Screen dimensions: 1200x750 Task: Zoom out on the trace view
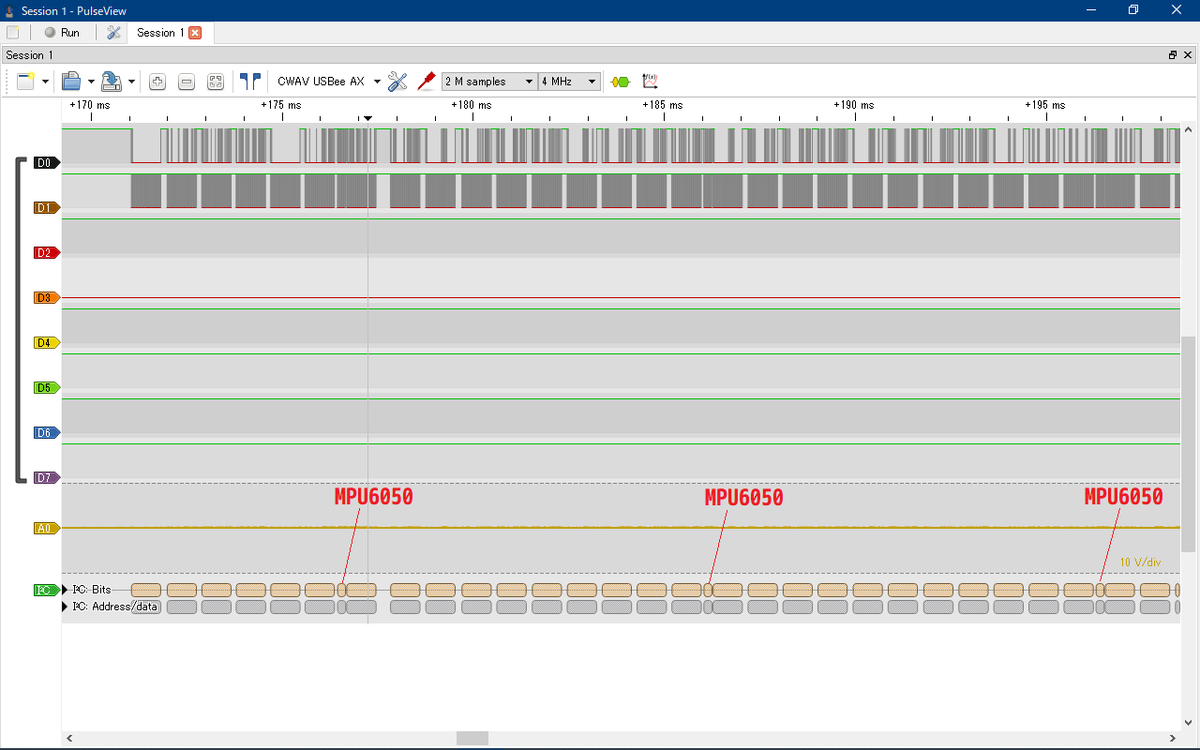click(x=186, y=82)
